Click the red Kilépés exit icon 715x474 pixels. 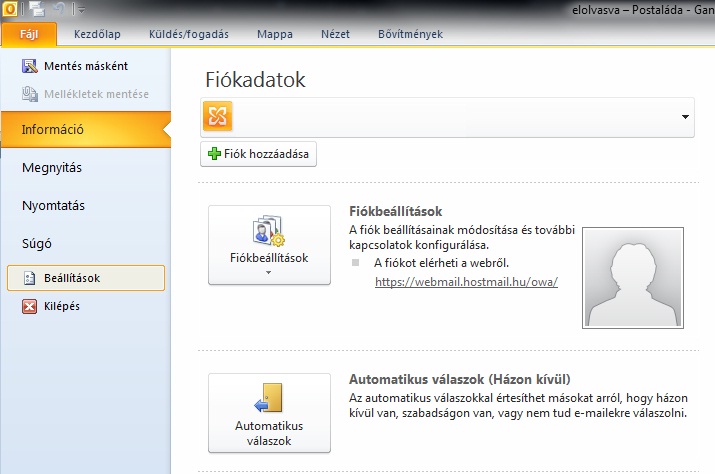(30, 306)
